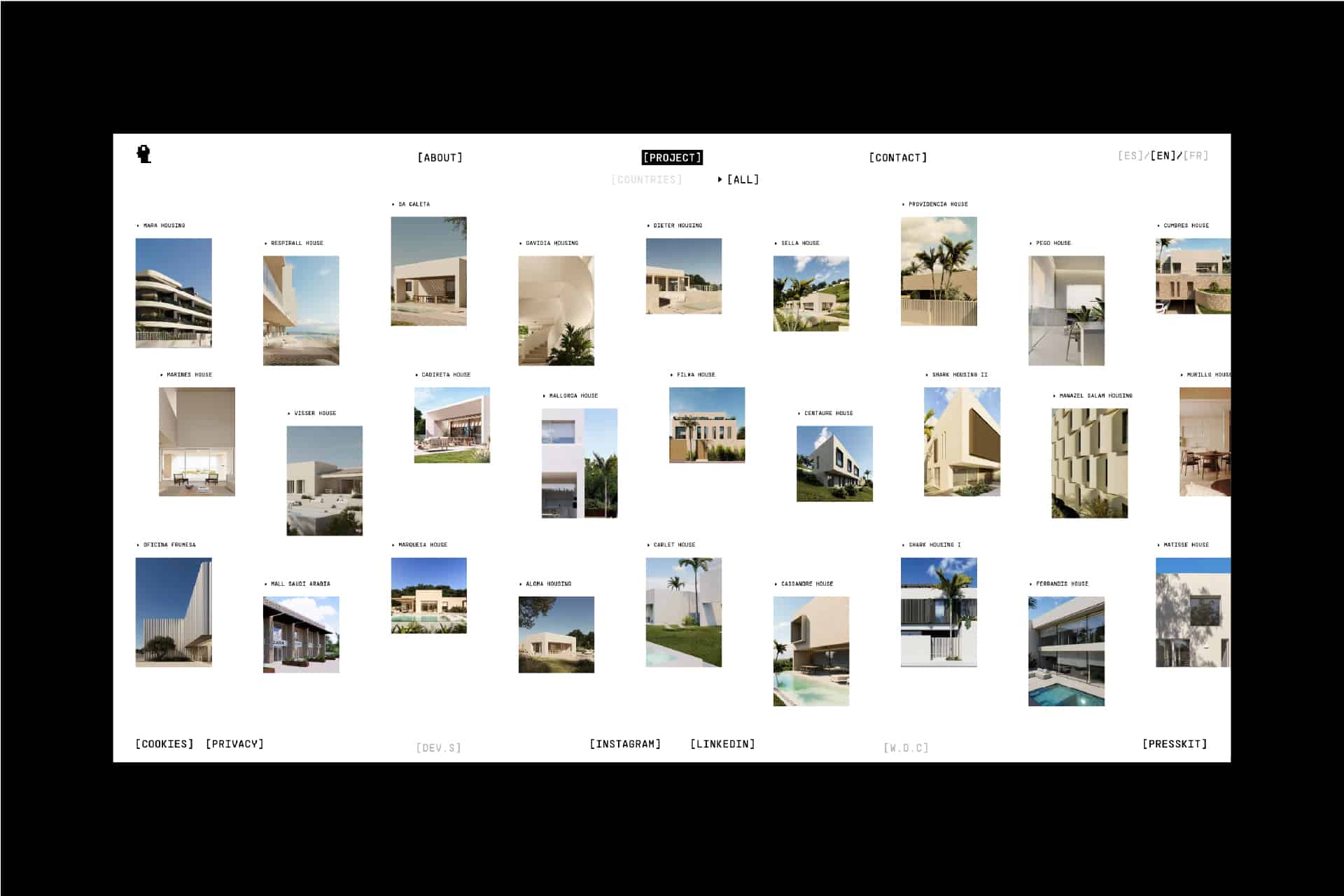
Task: Open Oficina Frumesa project image
Action: click(x=174, y=612)
